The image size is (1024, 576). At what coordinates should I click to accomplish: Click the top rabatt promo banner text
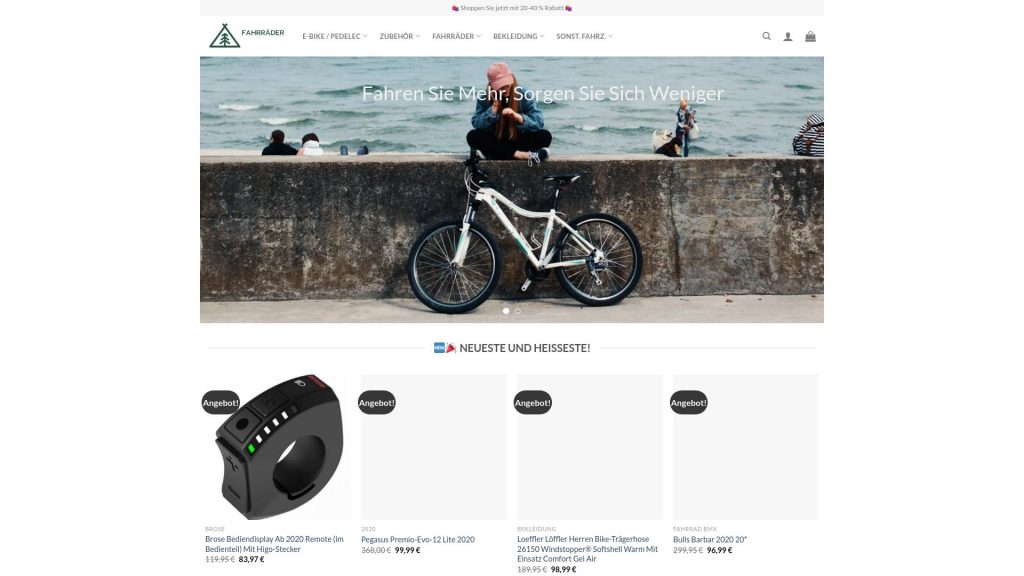[512, 8]
